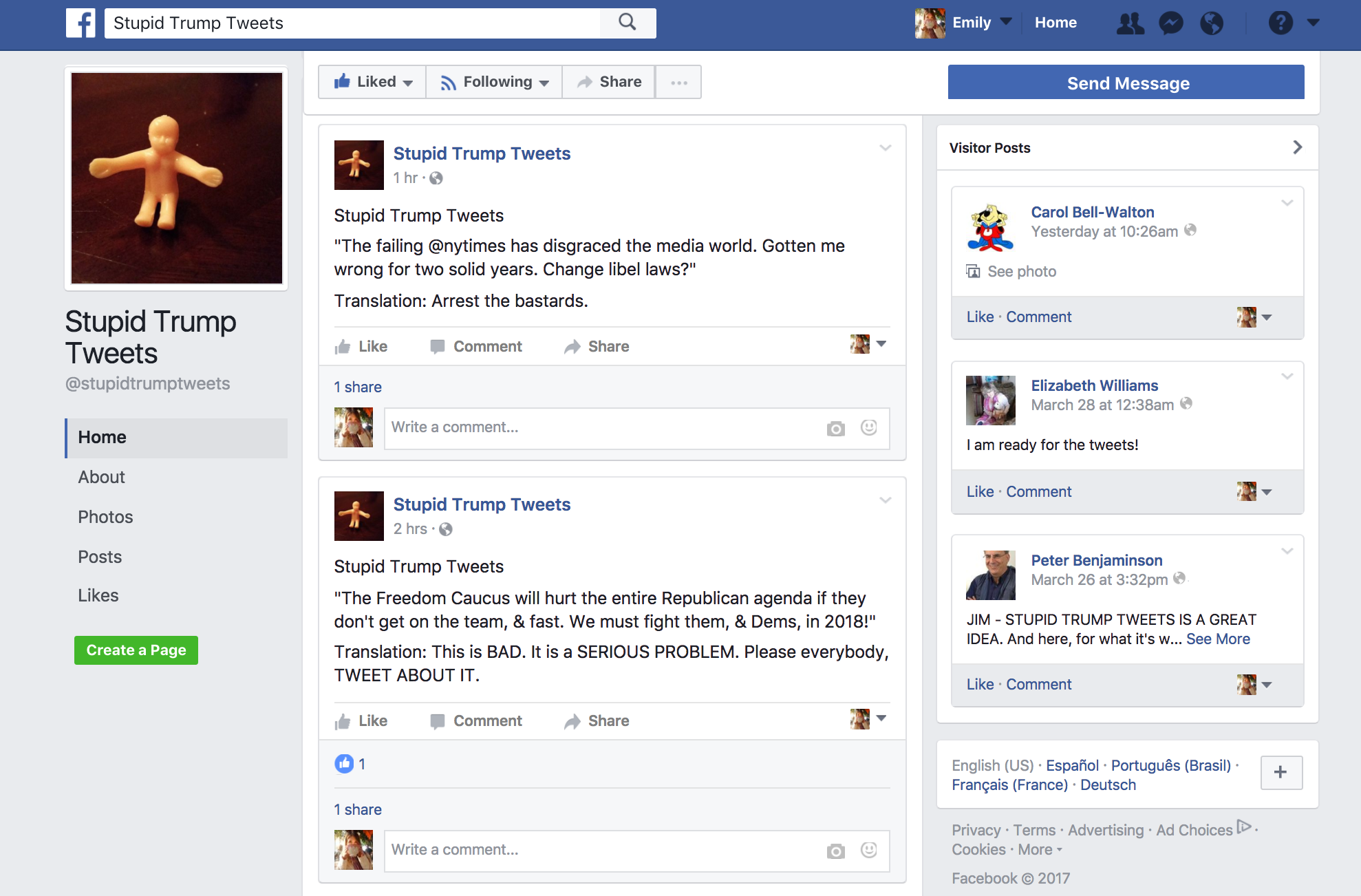The height and width of the screenshot is (896, 1361).
Task: Open options chevron on Carol Bell-Walton's post
Action: (1287, 203)
